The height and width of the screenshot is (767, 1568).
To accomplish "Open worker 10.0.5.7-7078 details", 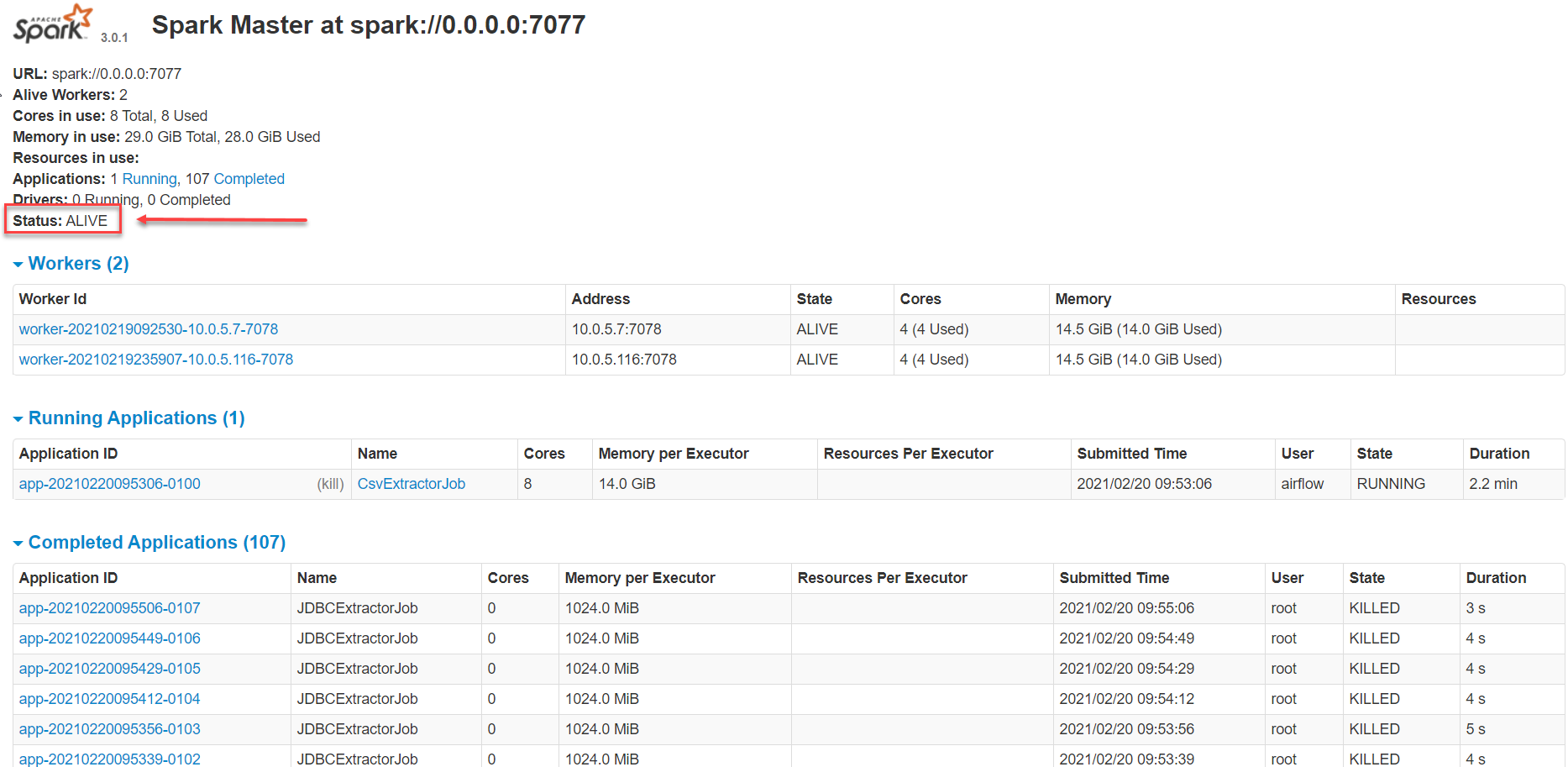I will tap(148, 329).
